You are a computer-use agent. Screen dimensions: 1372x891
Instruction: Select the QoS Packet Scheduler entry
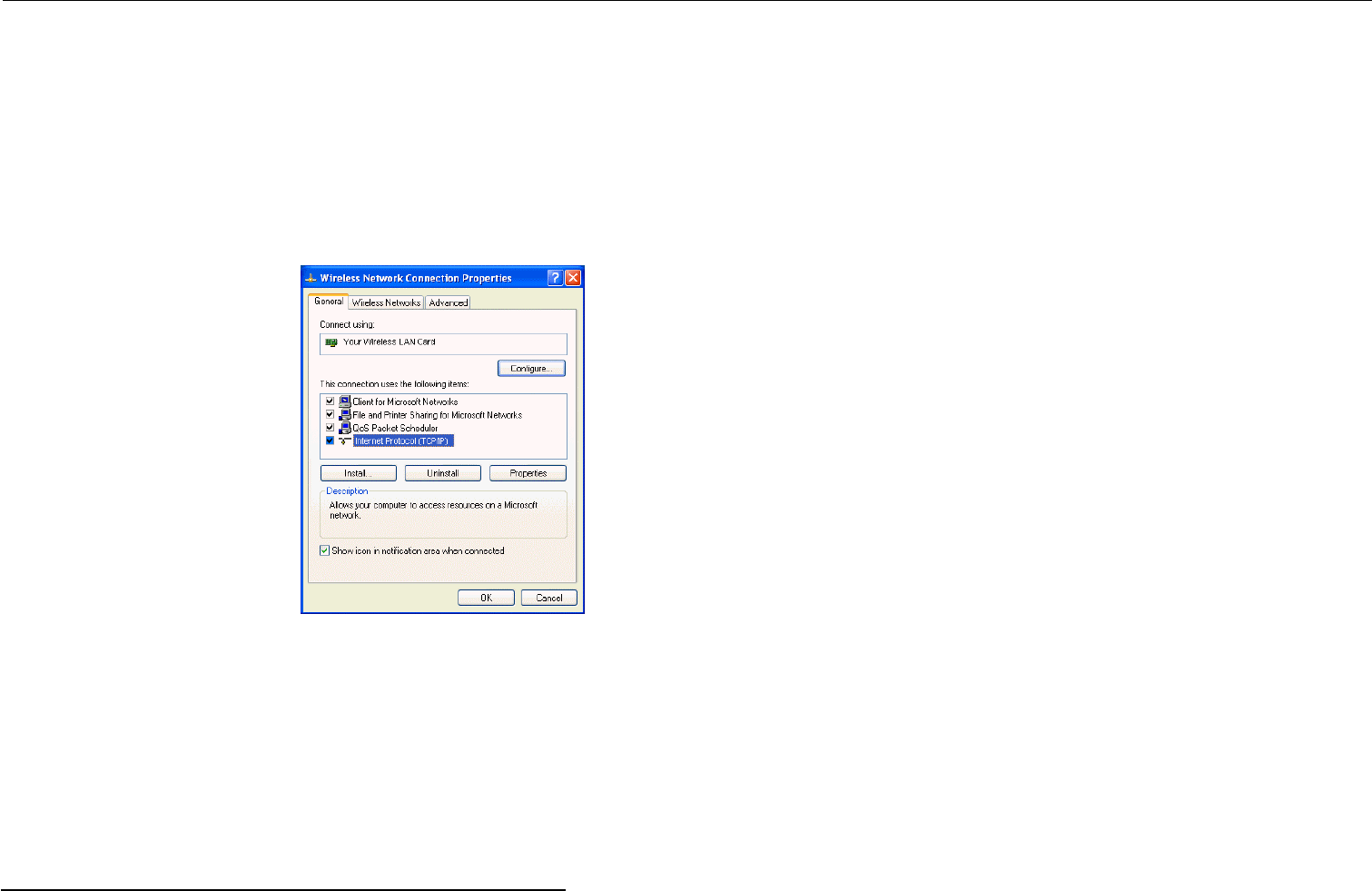[x=395, y=428]
